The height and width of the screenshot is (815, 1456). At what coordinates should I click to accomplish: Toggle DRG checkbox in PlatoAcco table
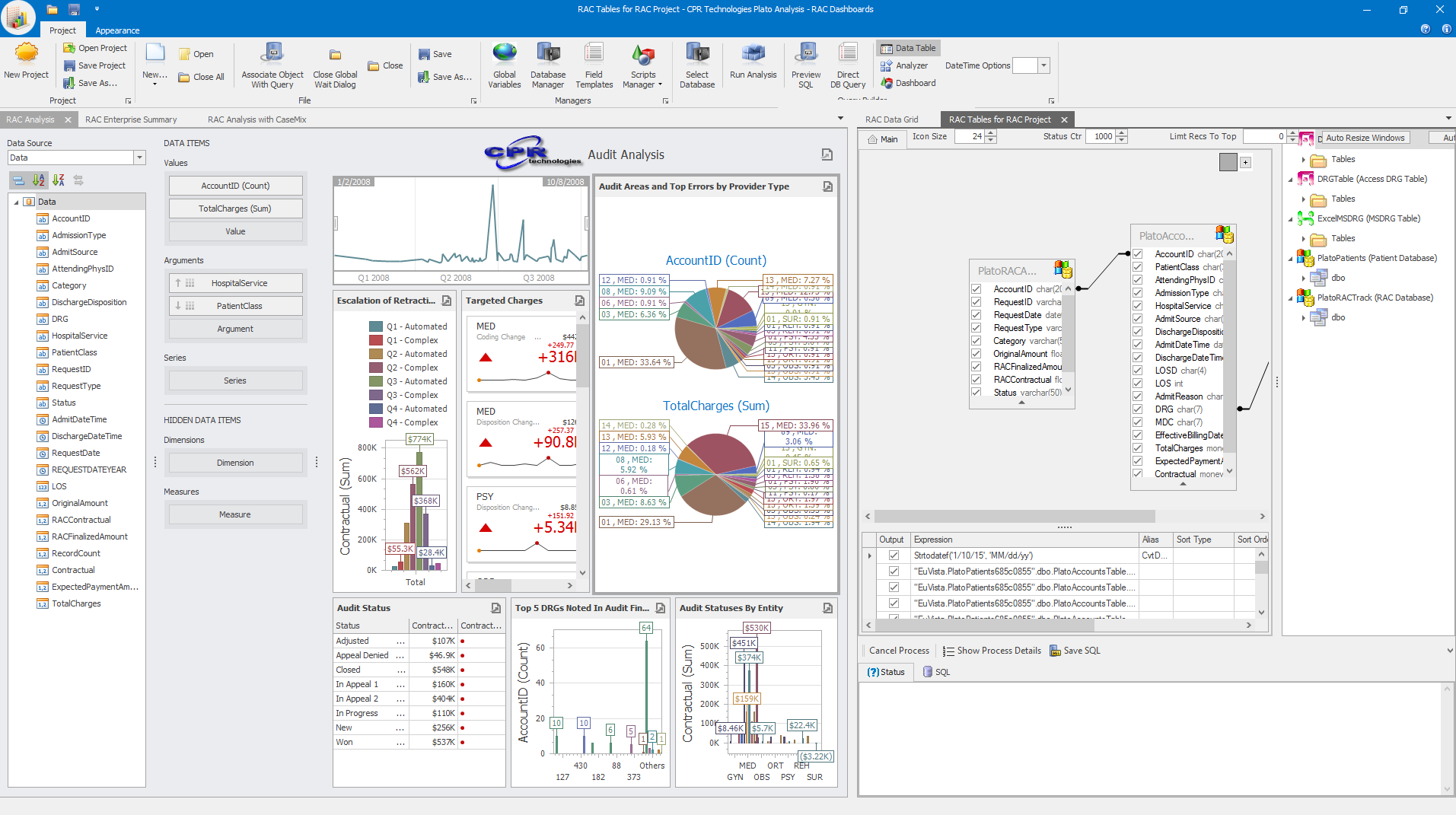point(1138,409)
